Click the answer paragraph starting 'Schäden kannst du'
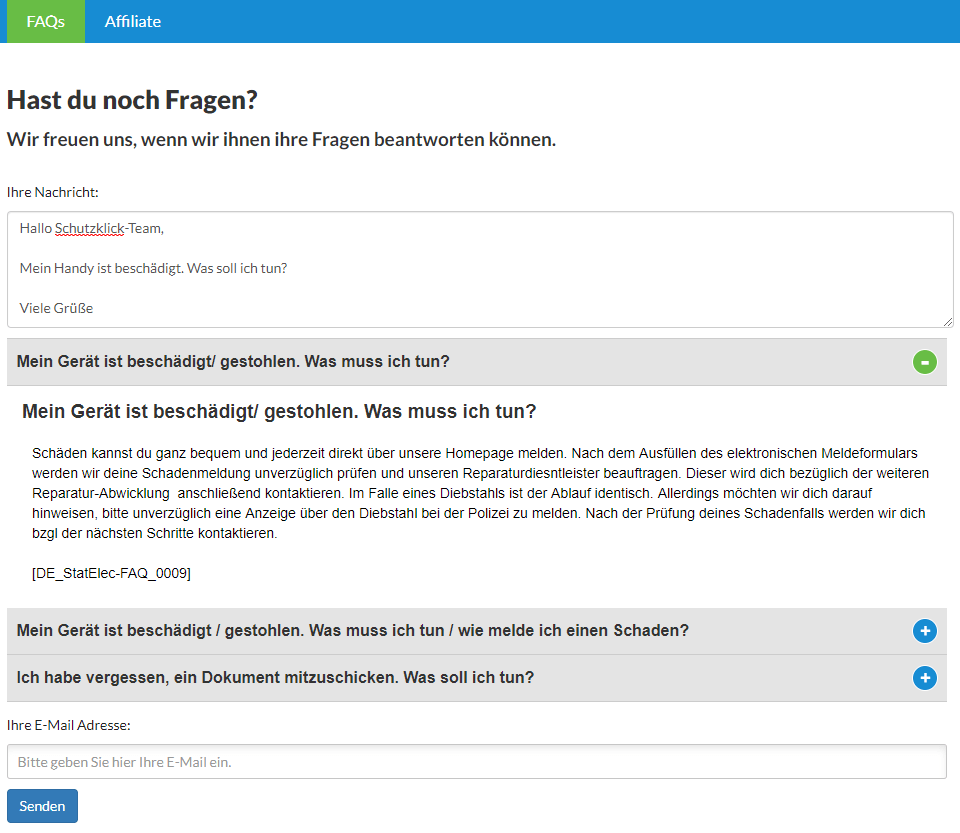Viewport: 960px width, 833px height. tap(481, 493)
